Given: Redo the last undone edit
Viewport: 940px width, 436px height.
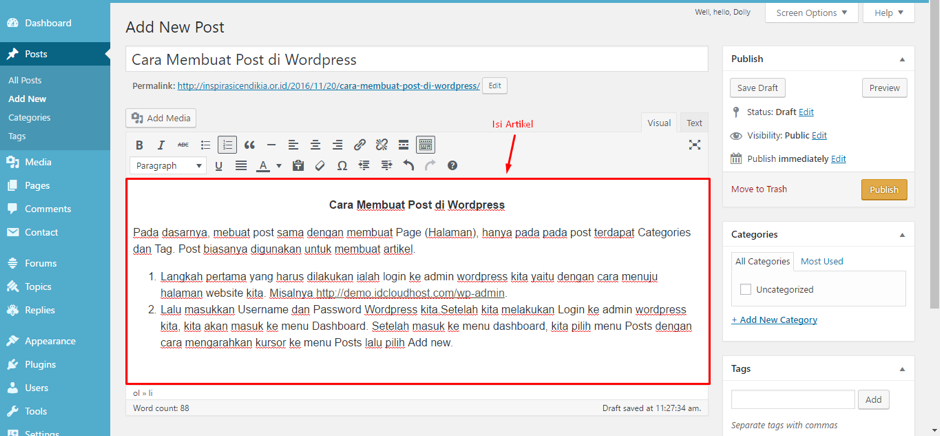Looking at the screenshot, I should click(430, 166).
